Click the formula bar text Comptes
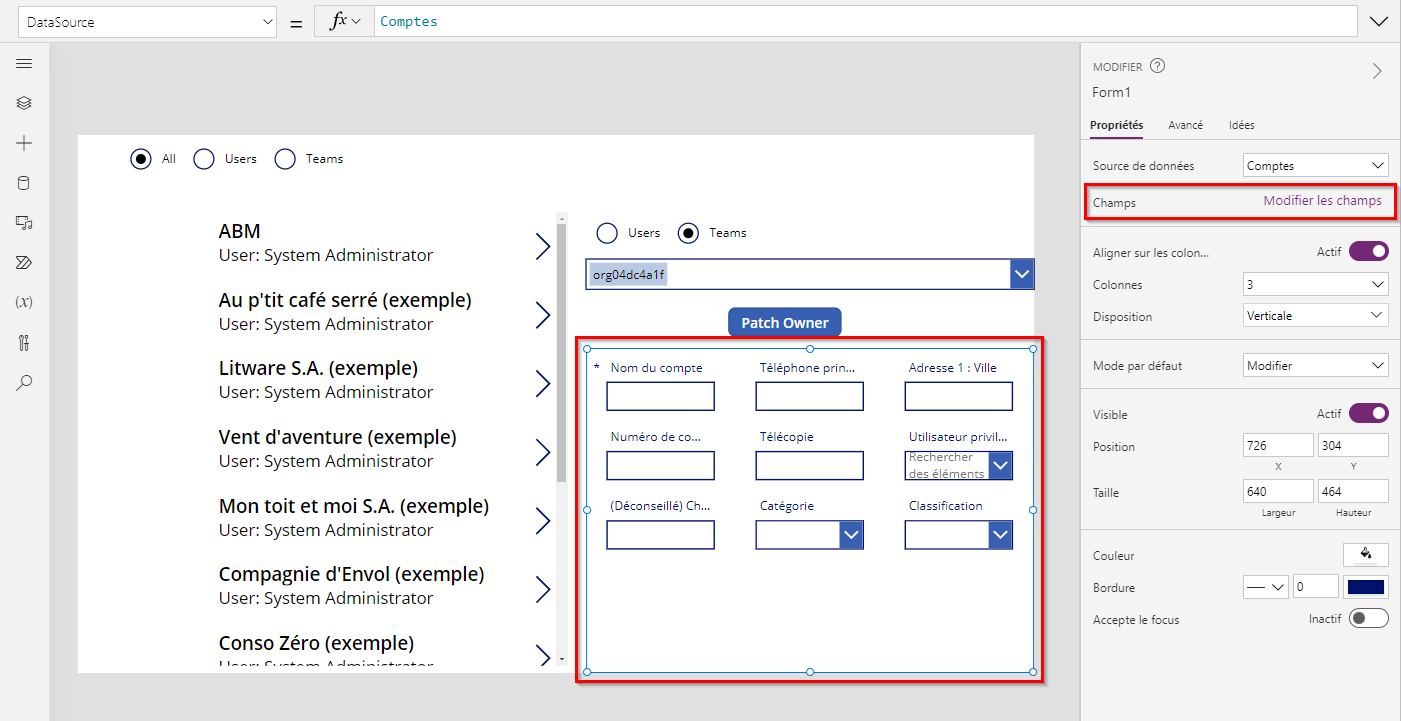This screenshot has height=721, width=1401. (x=408, y=22)
